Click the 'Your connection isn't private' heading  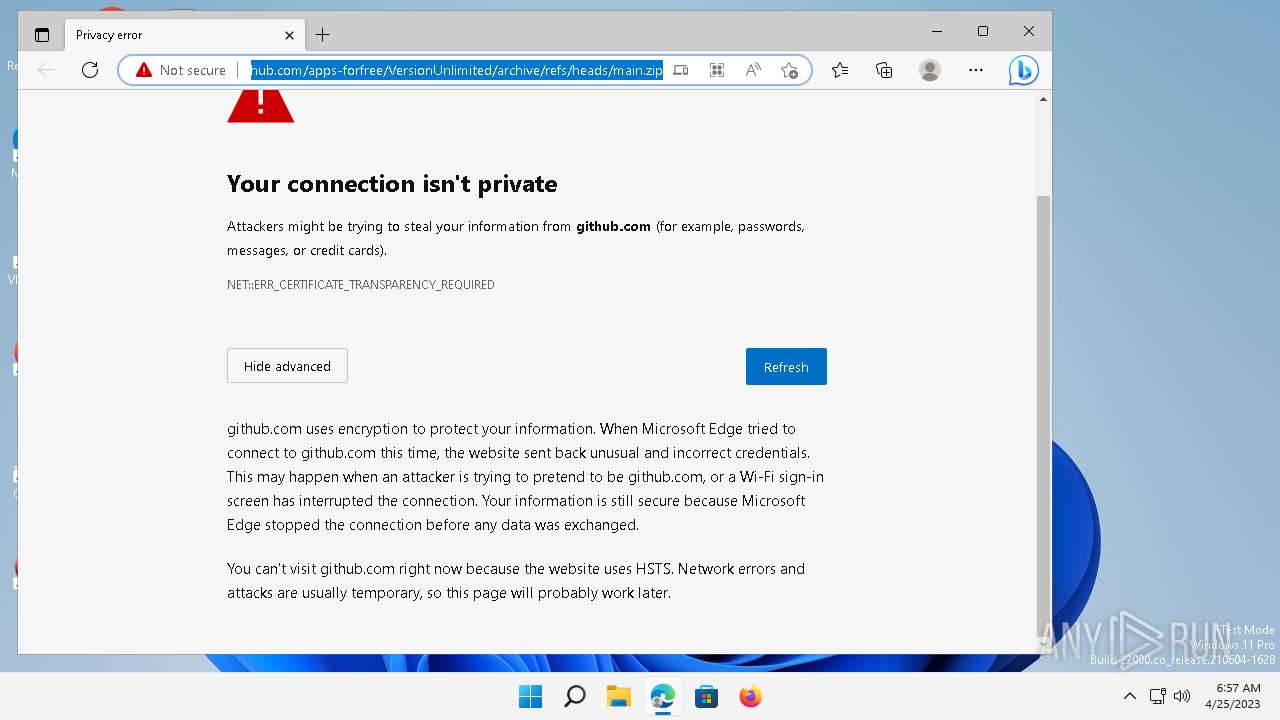392,184
